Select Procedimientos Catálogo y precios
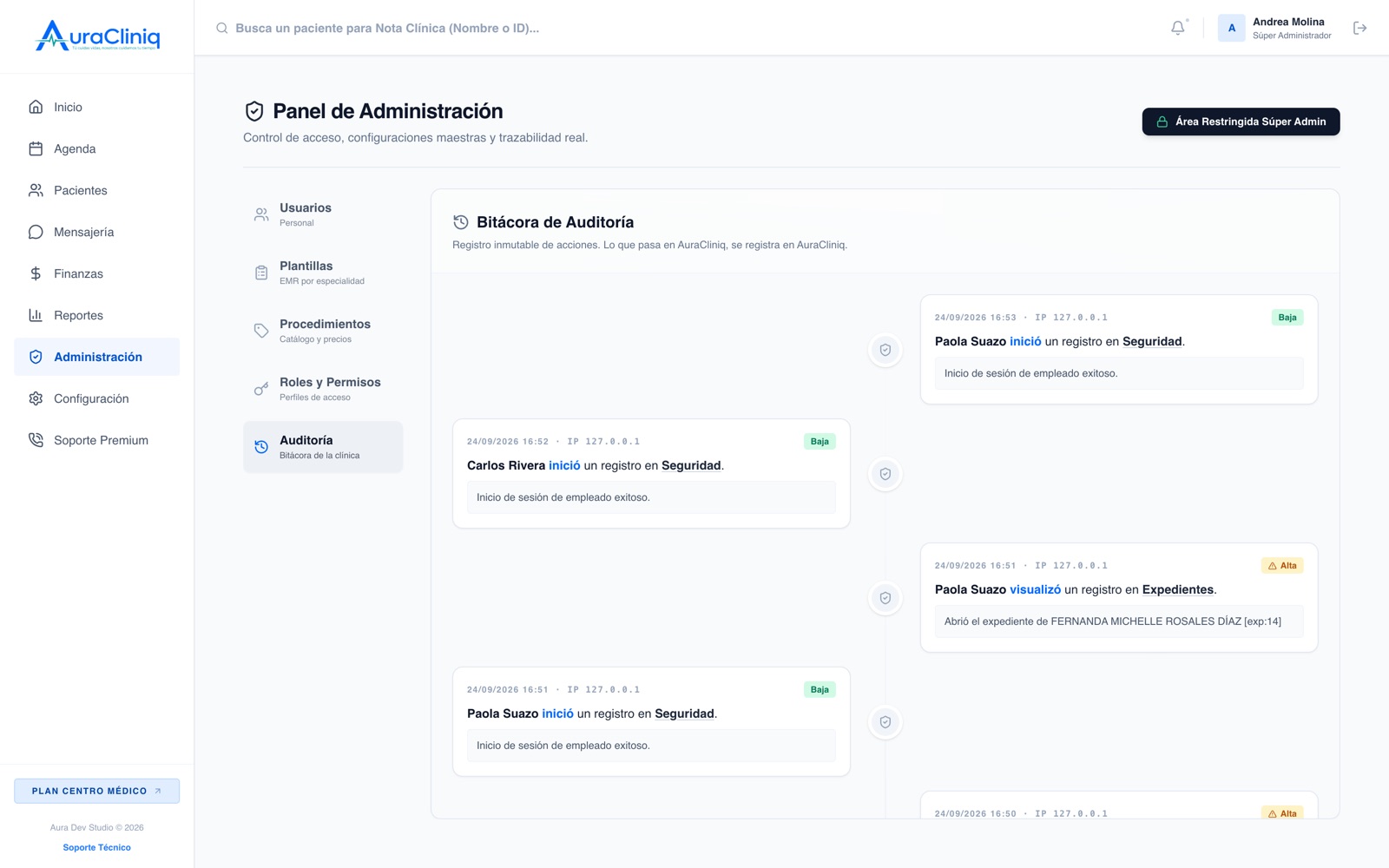This screenshot has width=1389, height=868. pyautogui.click(x=323, y=331)
